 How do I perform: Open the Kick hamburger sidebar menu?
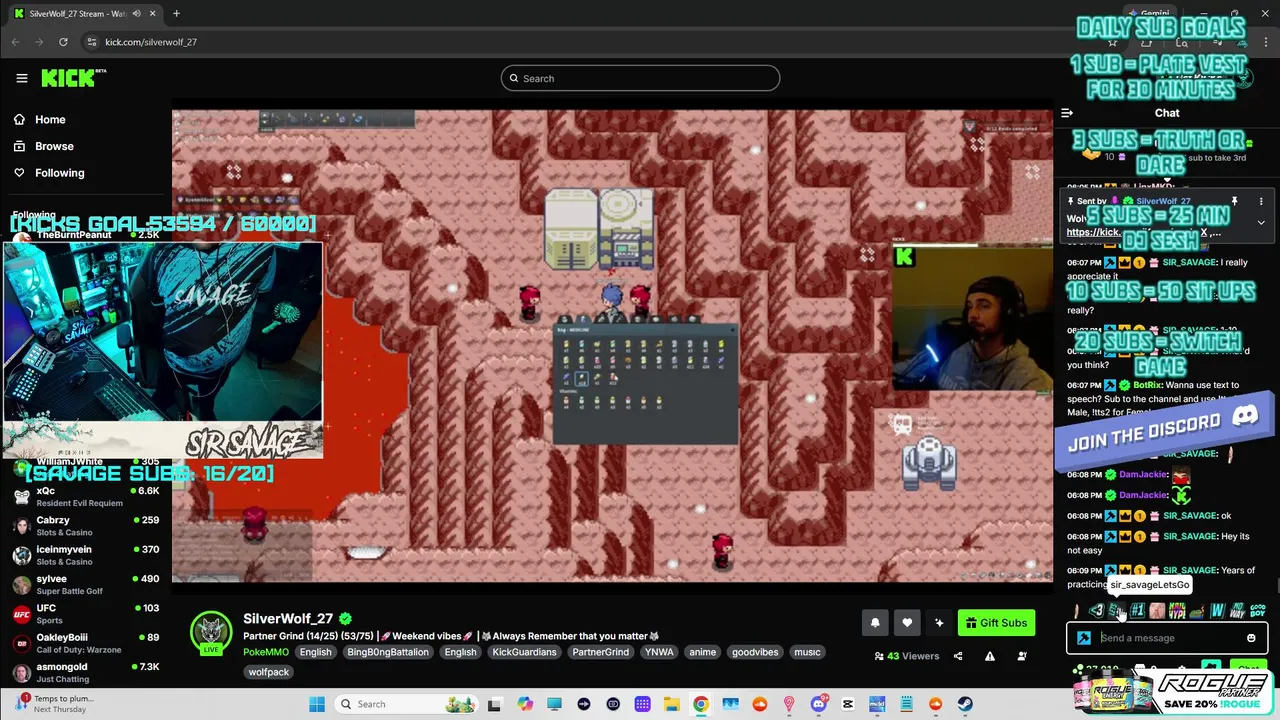click(22, 78)
